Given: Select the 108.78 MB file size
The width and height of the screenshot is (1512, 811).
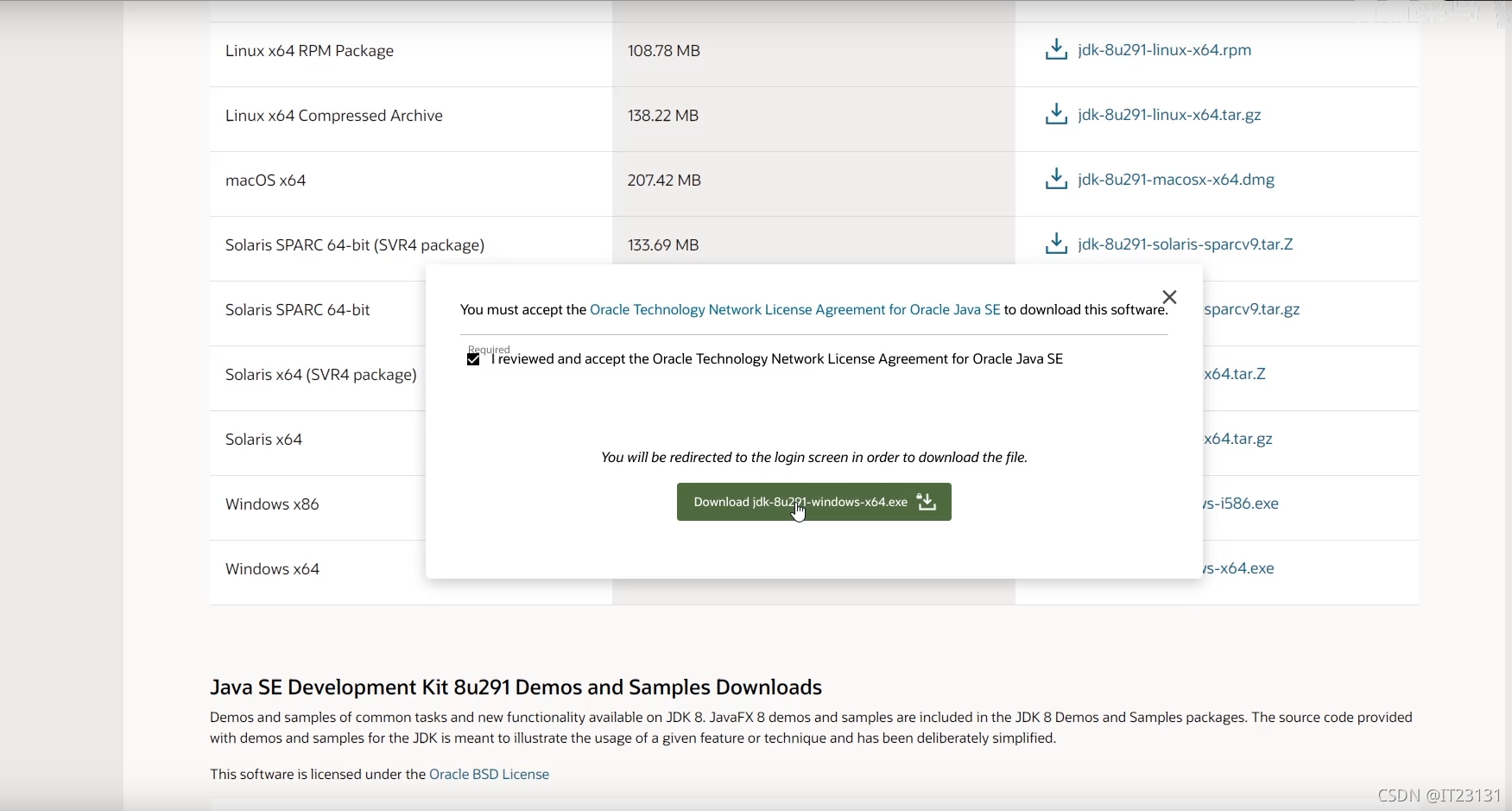Looking at the screenshot, I should tap(664, 51).
